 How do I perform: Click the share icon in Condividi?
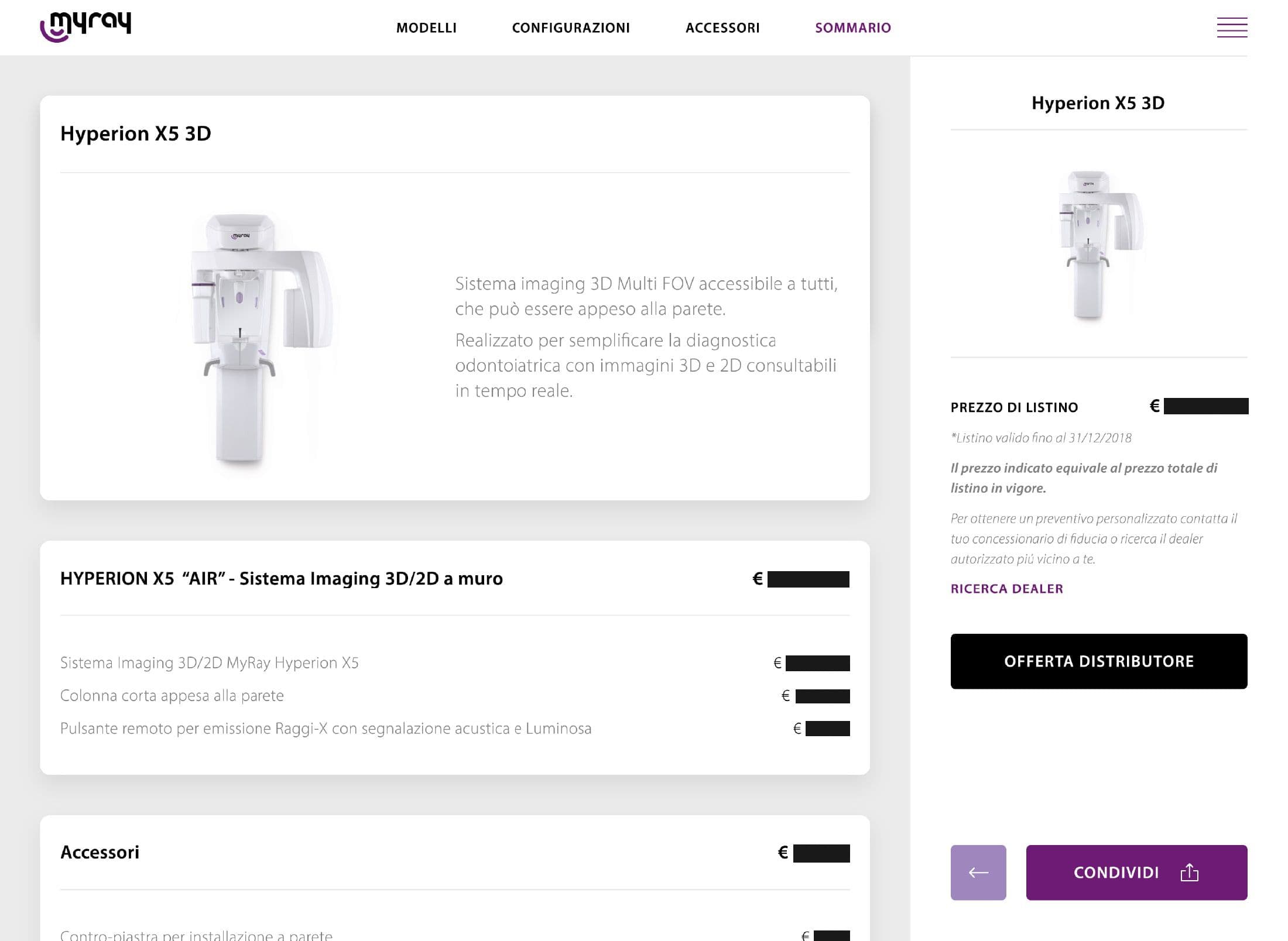1189,873
